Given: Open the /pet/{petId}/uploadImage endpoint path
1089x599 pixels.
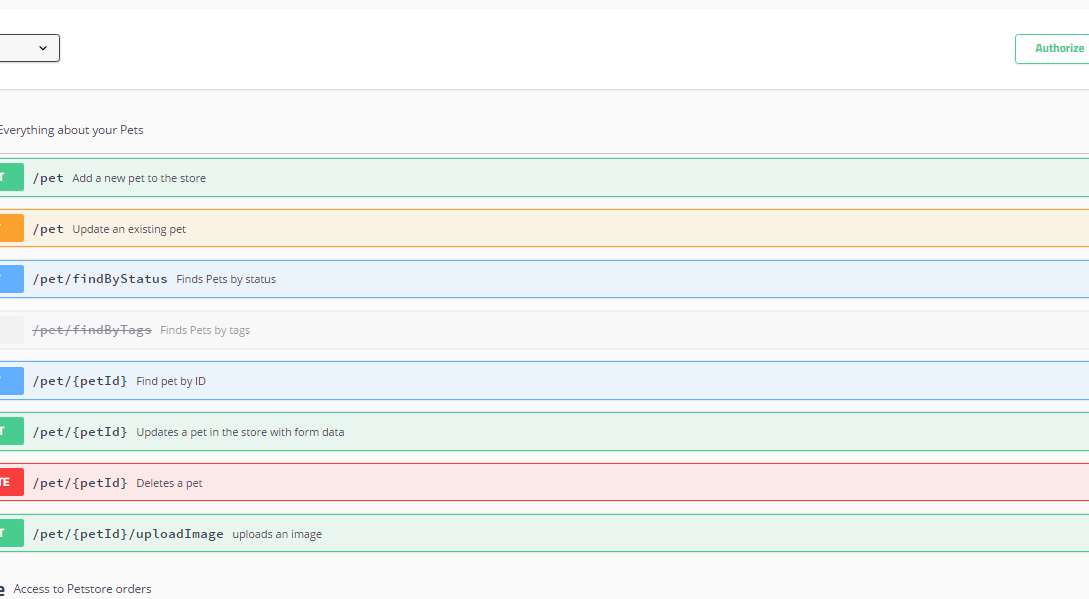Looking at the screenshot, I should click(x=128, y=534).
